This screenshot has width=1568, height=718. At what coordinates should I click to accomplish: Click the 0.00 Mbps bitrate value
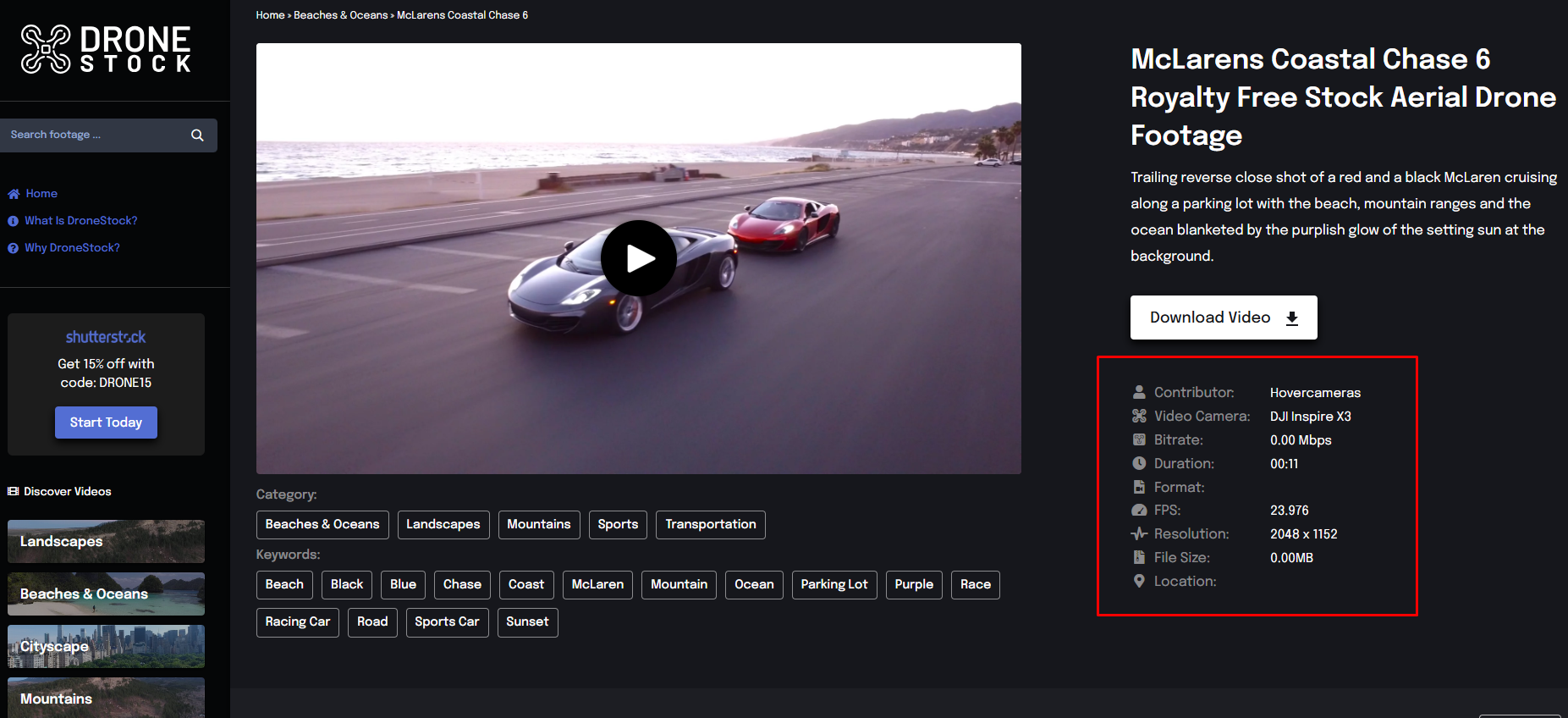pos(1301,440)
